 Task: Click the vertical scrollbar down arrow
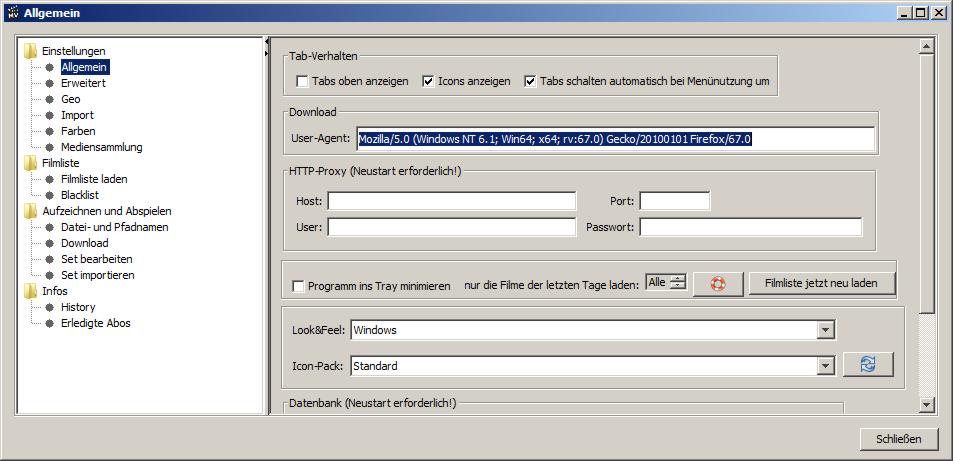(926, 404)
